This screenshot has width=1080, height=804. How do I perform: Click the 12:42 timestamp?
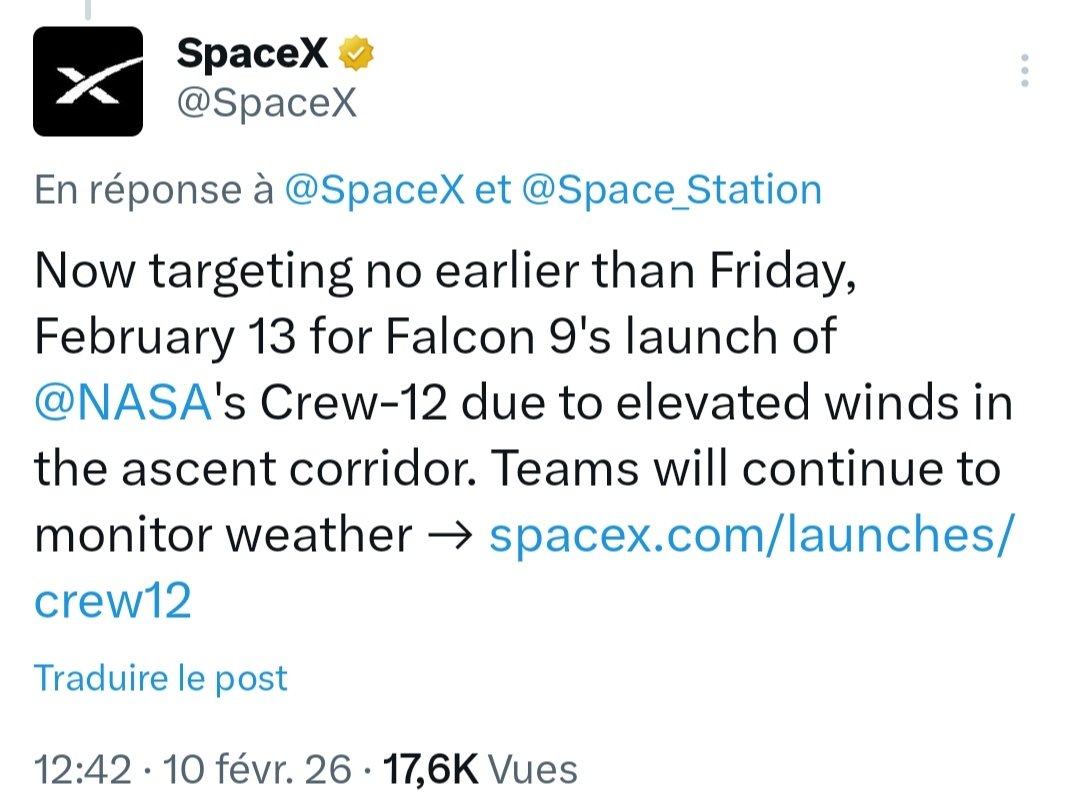click(83, 770)
